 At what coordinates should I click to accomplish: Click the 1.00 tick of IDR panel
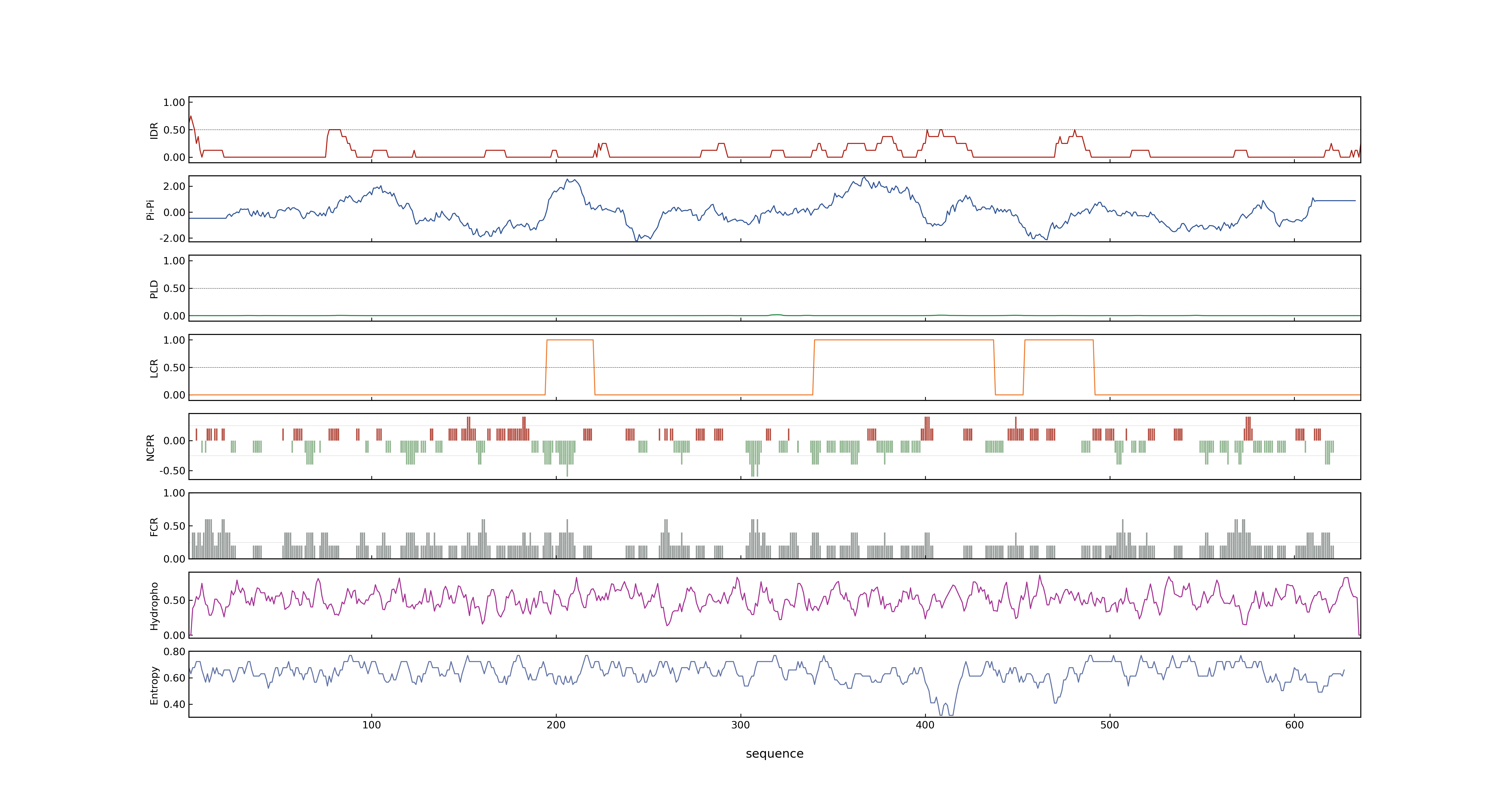tap(174, 103)
